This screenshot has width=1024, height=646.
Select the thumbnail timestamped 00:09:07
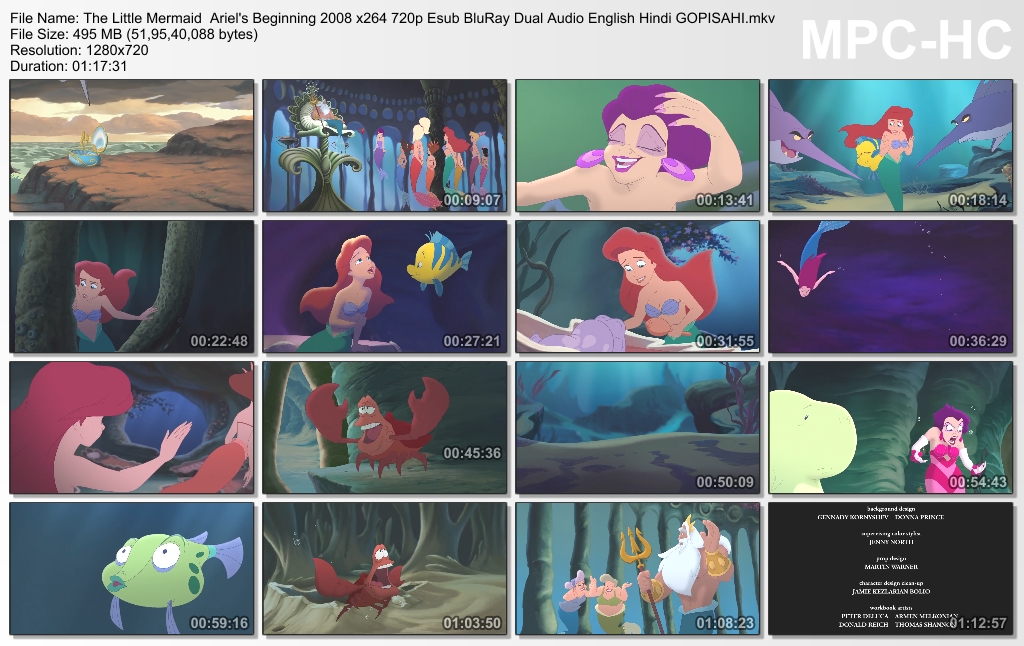(x=385, y=146)
